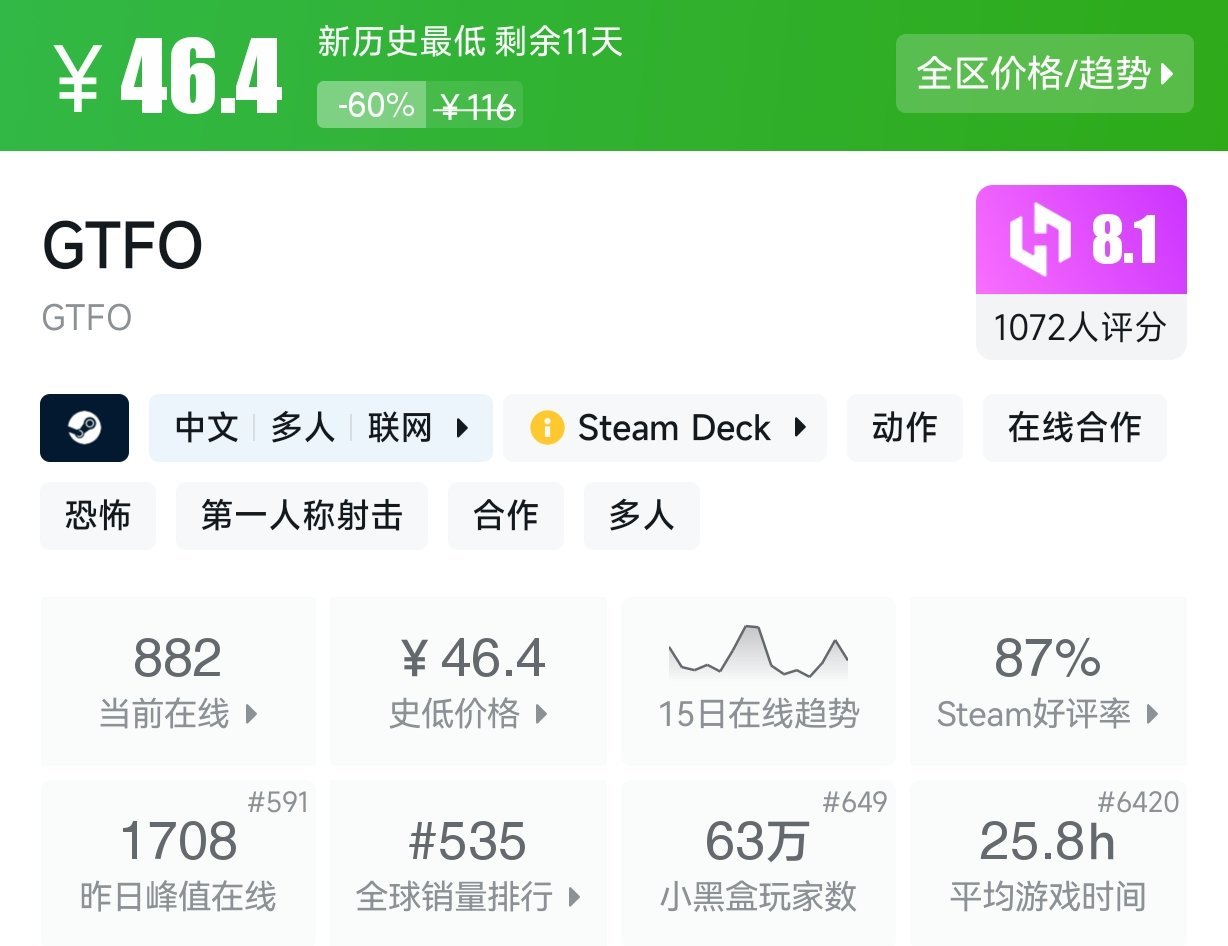Open the 1072人评分 ratings count

coord(1080,327)
